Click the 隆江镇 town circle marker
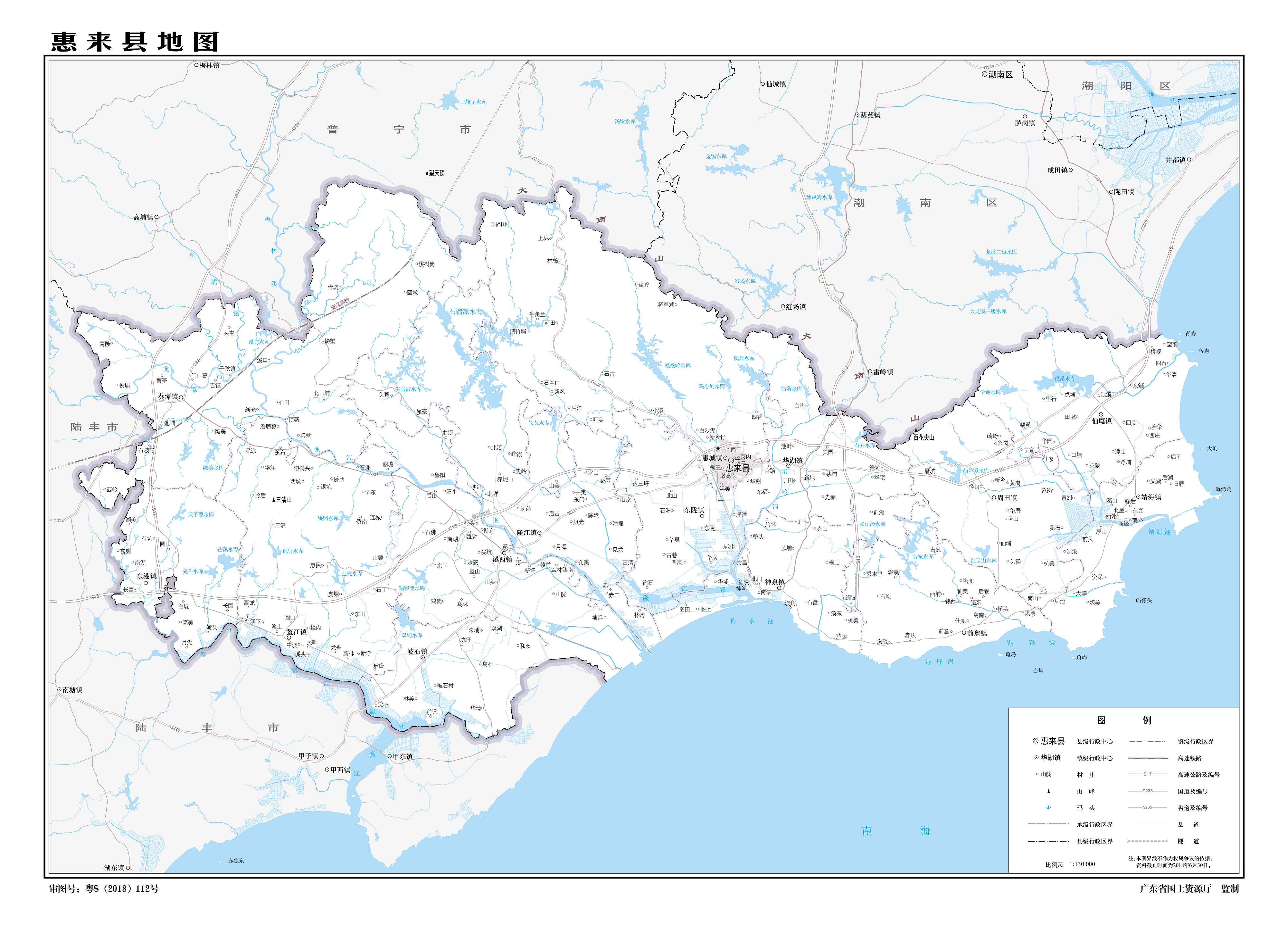Image resolution: width=1288 pixels, height=933 pixels. (x=539, y=533)
